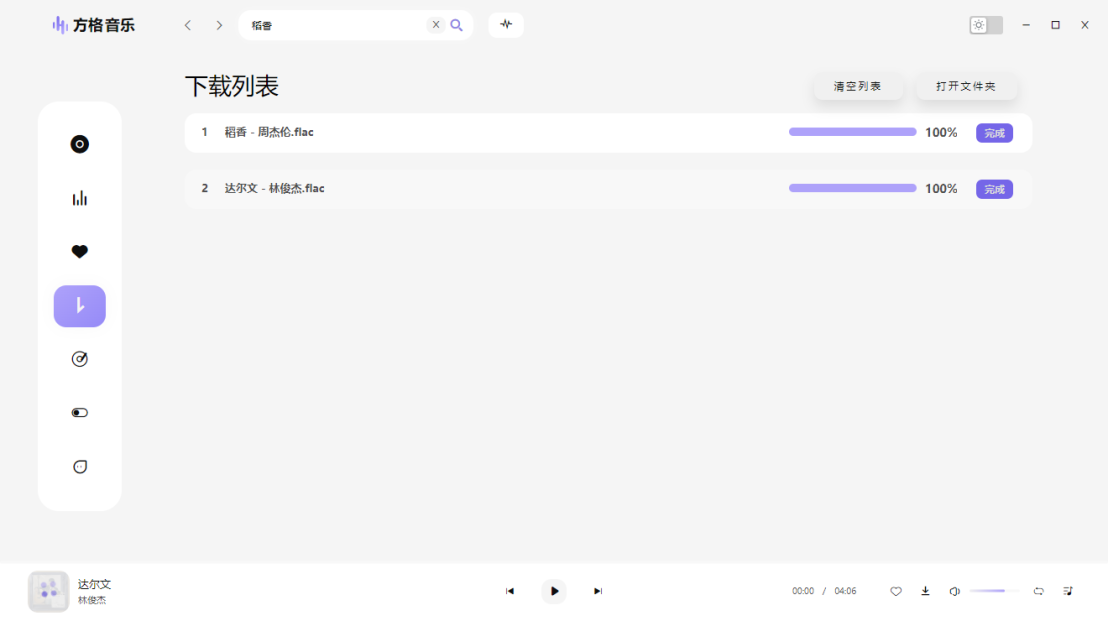
Task: Click the 清空列表 button
Action: click(857, 86)
